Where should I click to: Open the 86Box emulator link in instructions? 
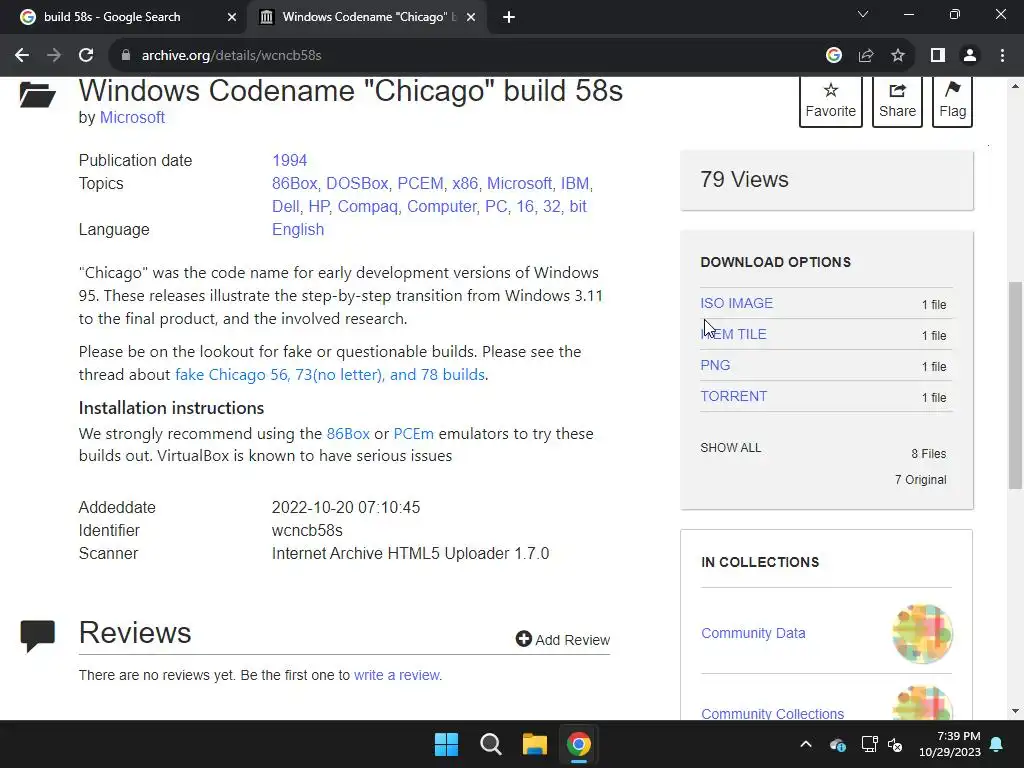pos(348,434)
